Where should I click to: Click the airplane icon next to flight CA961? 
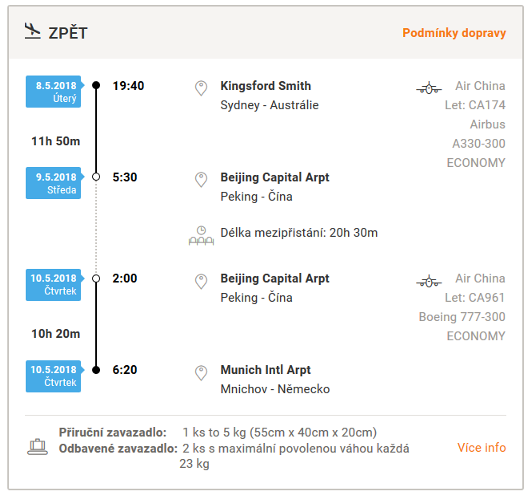point(429,281)
